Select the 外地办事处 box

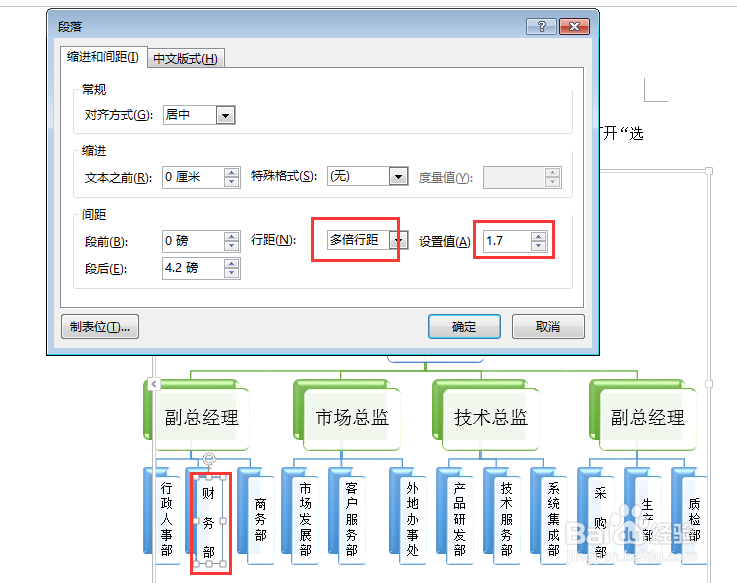[x=413, y=519]
